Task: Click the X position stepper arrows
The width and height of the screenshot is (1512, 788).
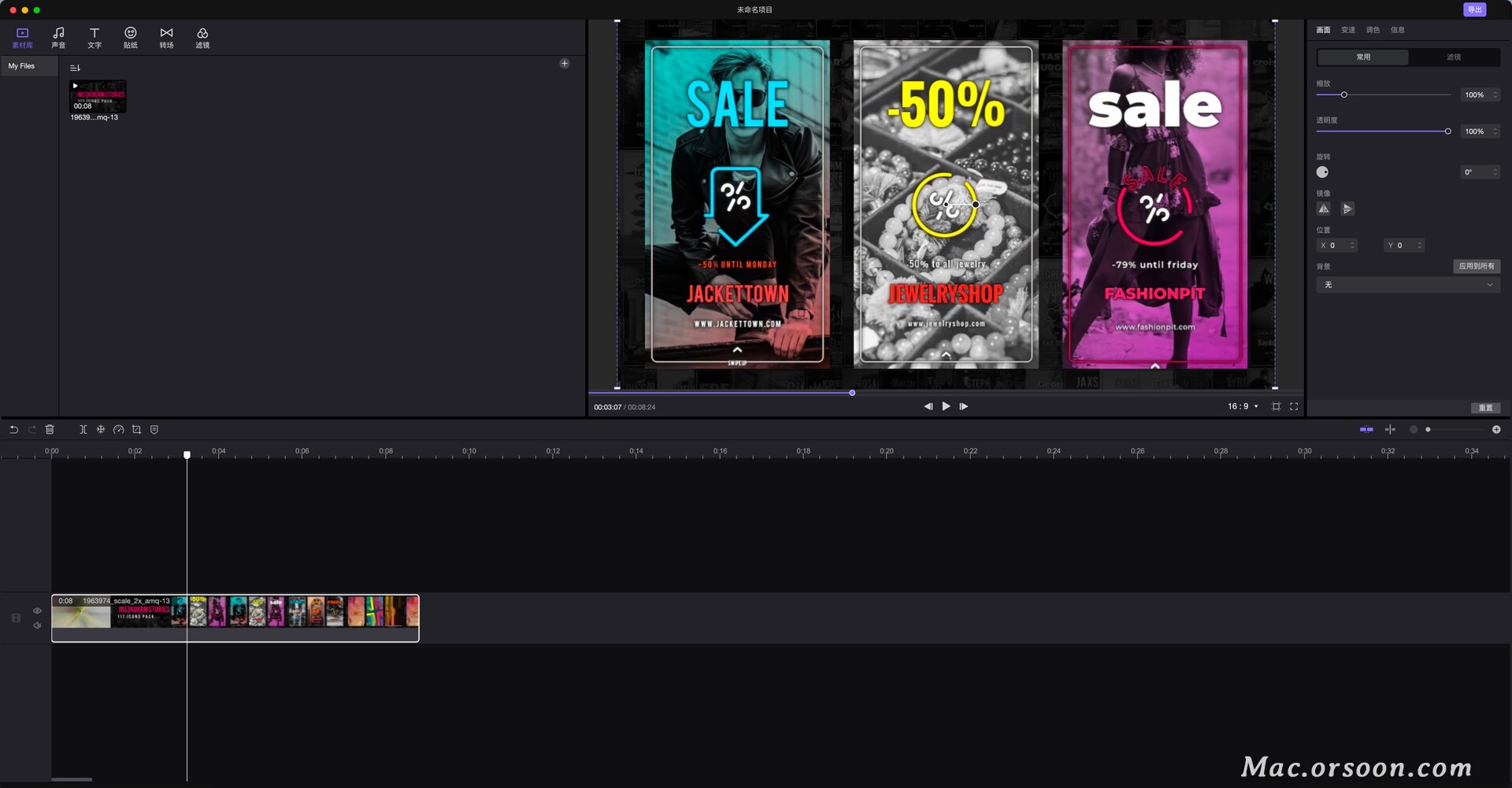Action: [x=1352, y=246]
